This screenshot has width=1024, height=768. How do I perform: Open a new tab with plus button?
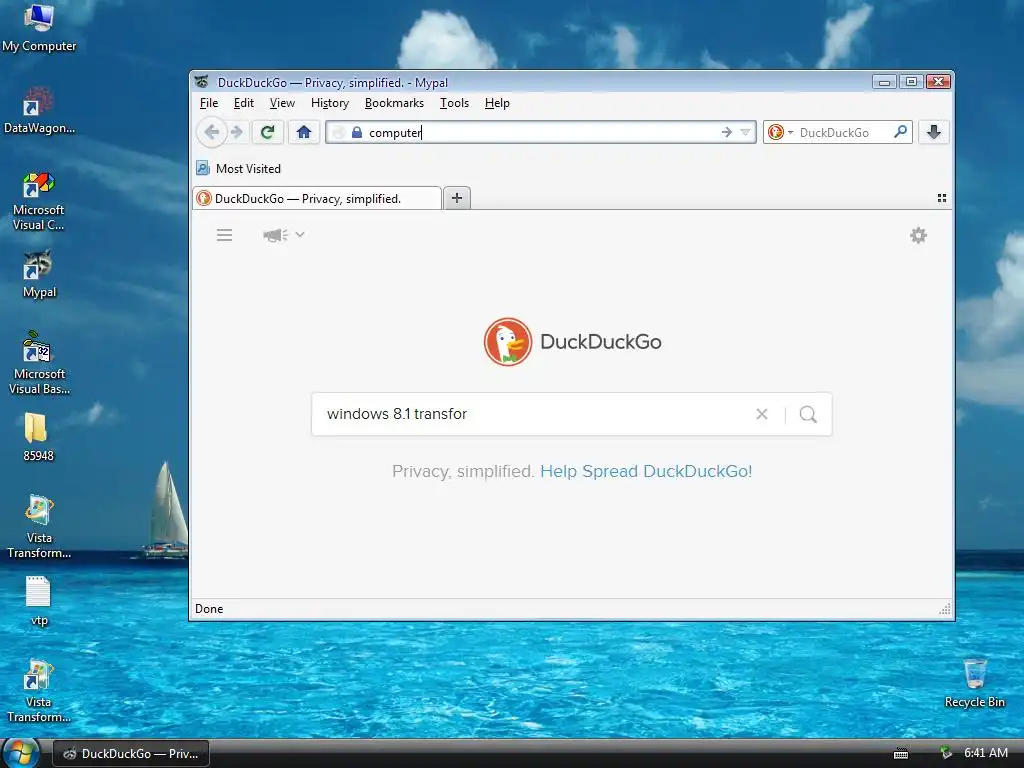point(457,198)
